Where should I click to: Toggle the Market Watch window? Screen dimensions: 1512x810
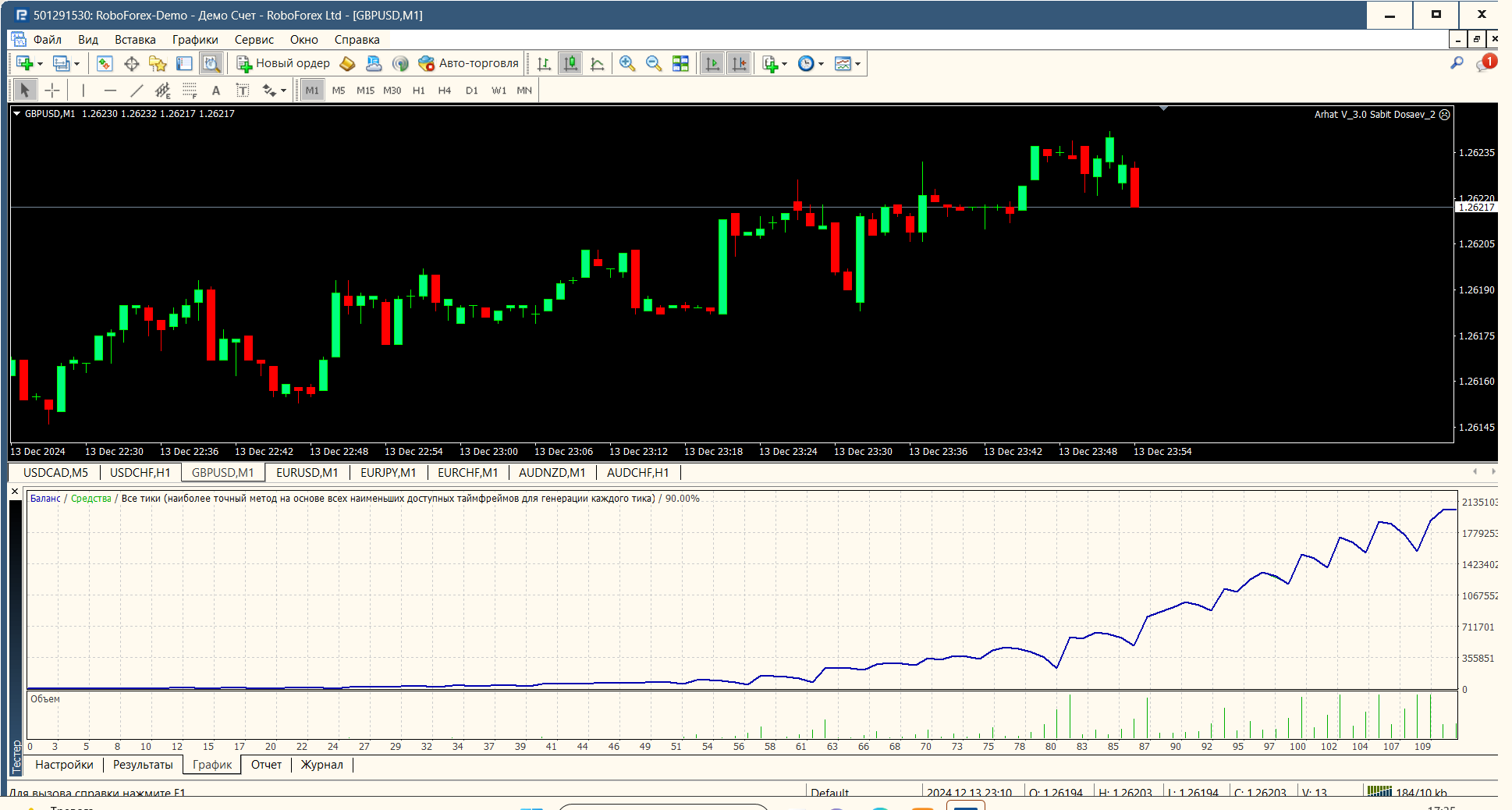coord(105,63)
